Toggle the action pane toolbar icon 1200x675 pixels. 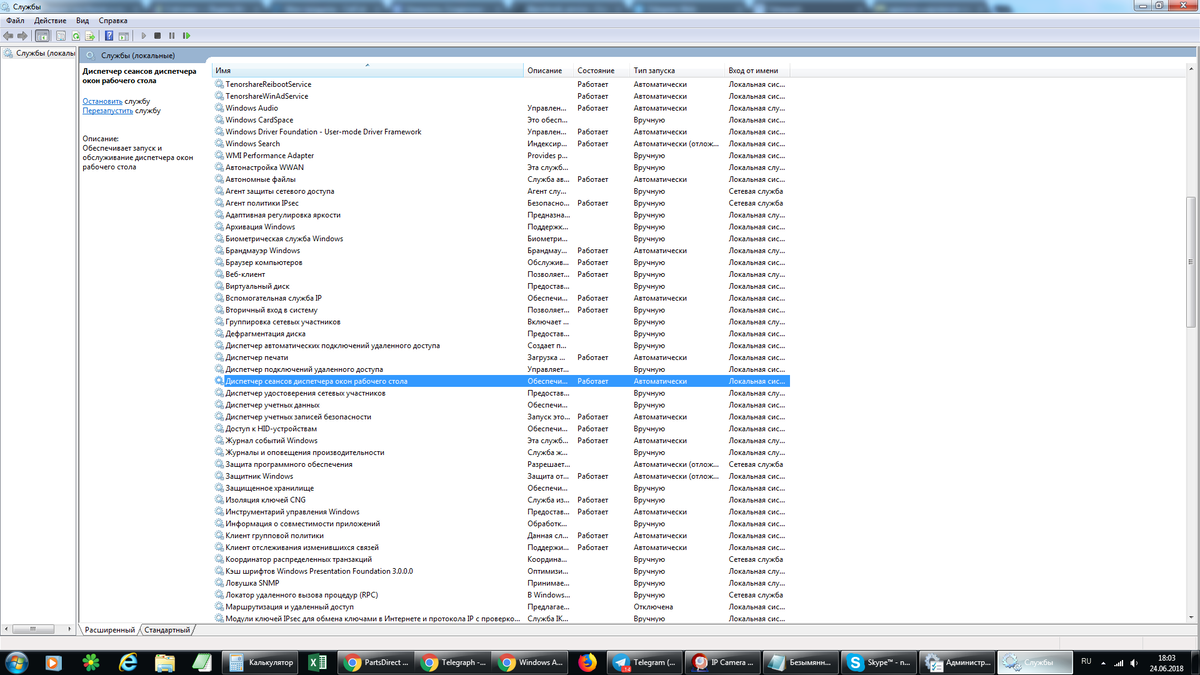coord(123,36)
